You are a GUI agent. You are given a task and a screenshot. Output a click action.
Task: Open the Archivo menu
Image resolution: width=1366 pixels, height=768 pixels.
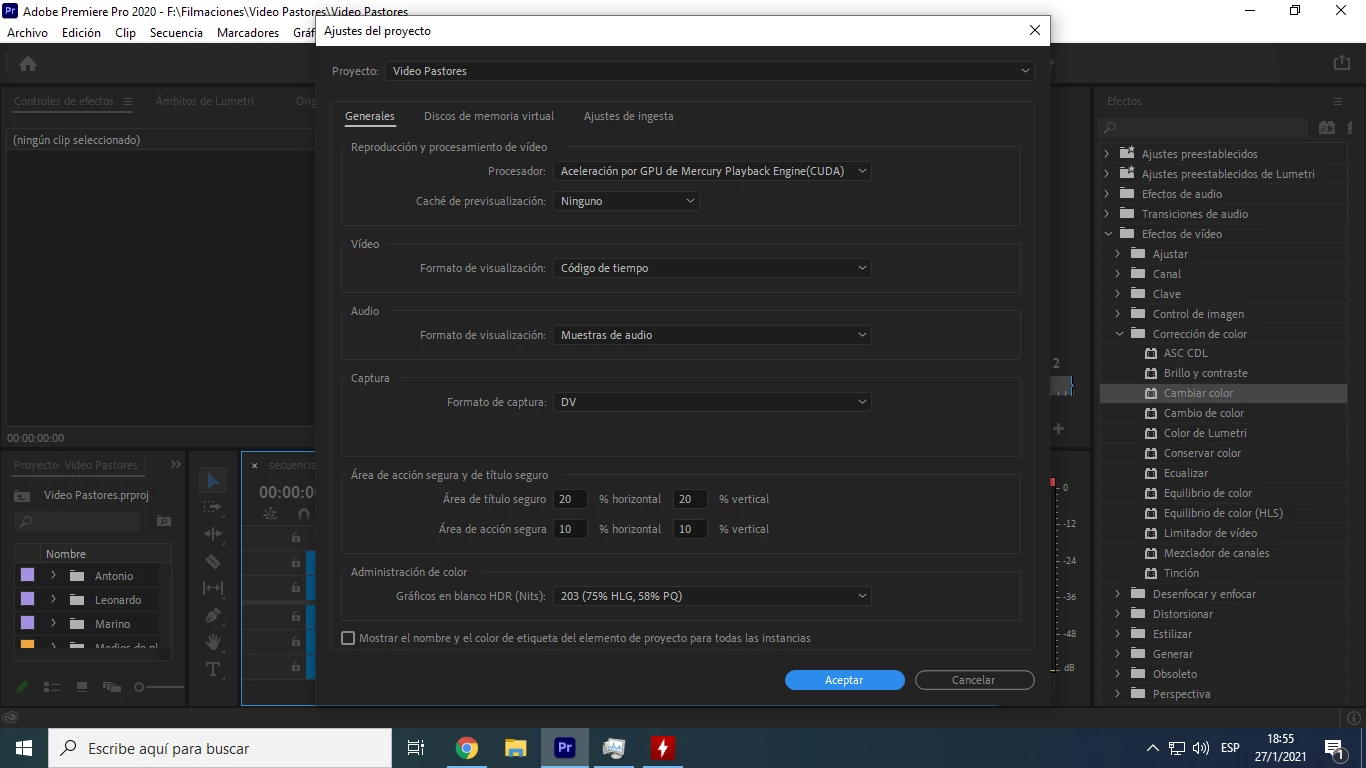click(x=28, y=33)
